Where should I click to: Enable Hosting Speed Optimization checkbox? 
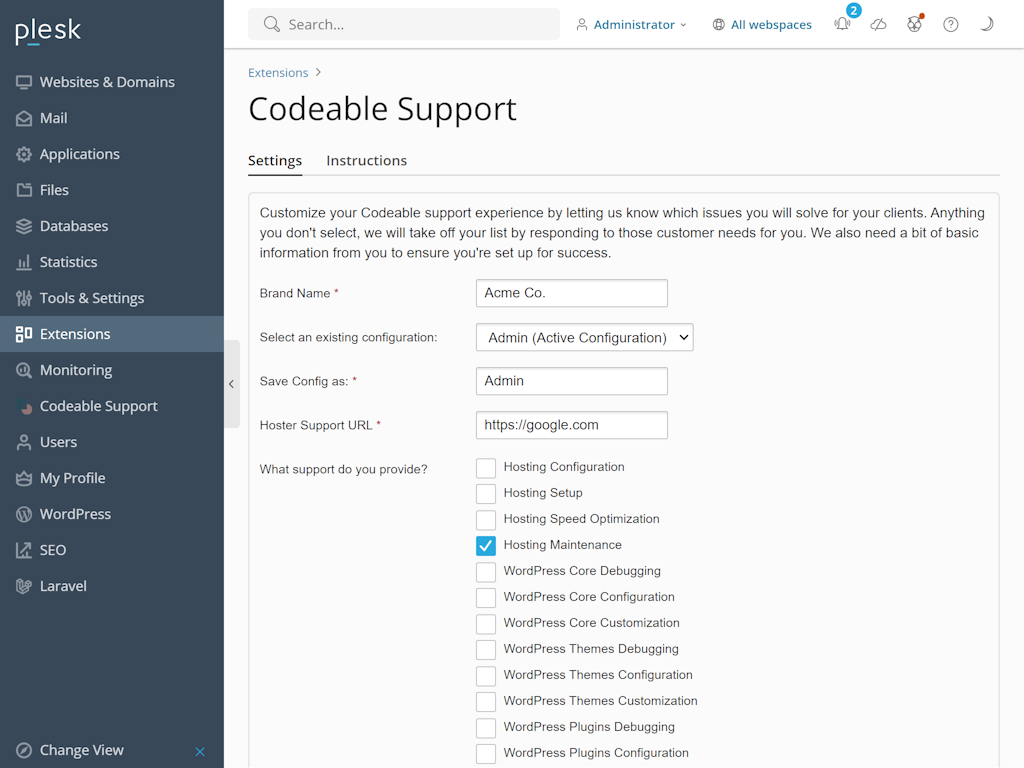tap(486, 520)
